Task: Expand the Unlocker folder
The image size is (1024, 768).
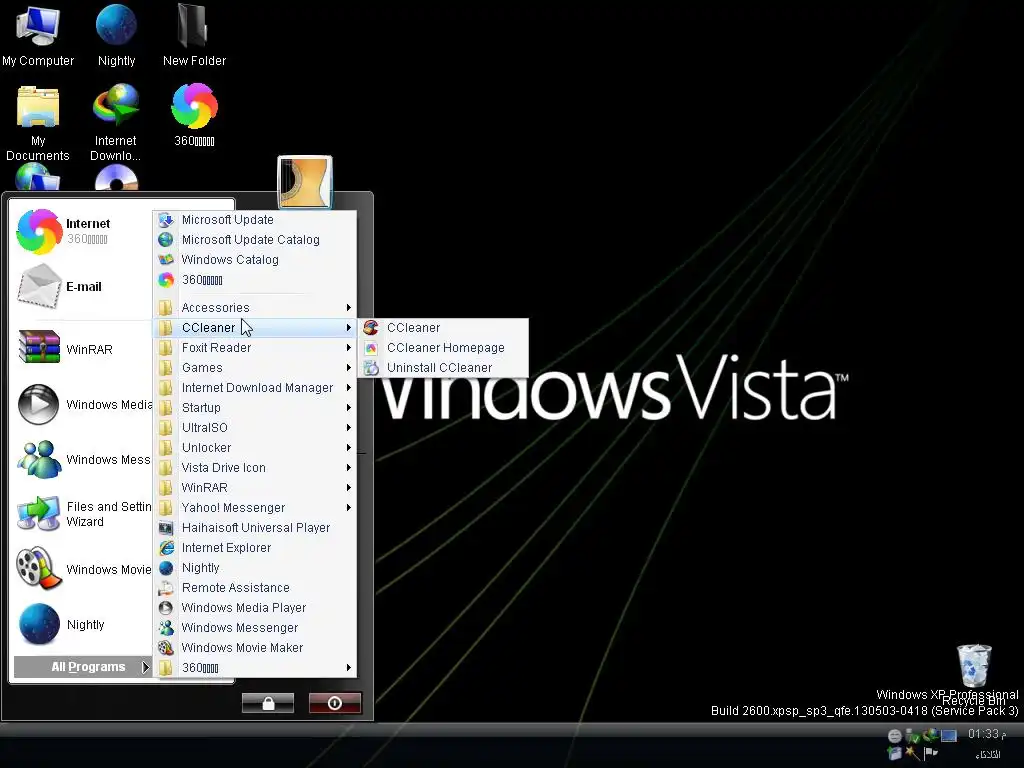Action: coord(256,448)
